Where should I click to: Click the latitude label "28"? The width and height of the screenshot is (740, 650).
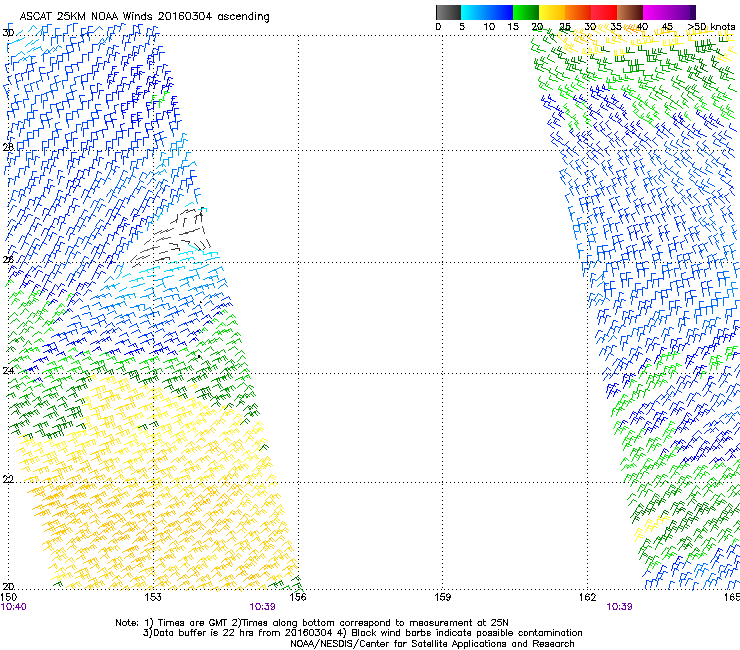[x=8, y=147]
